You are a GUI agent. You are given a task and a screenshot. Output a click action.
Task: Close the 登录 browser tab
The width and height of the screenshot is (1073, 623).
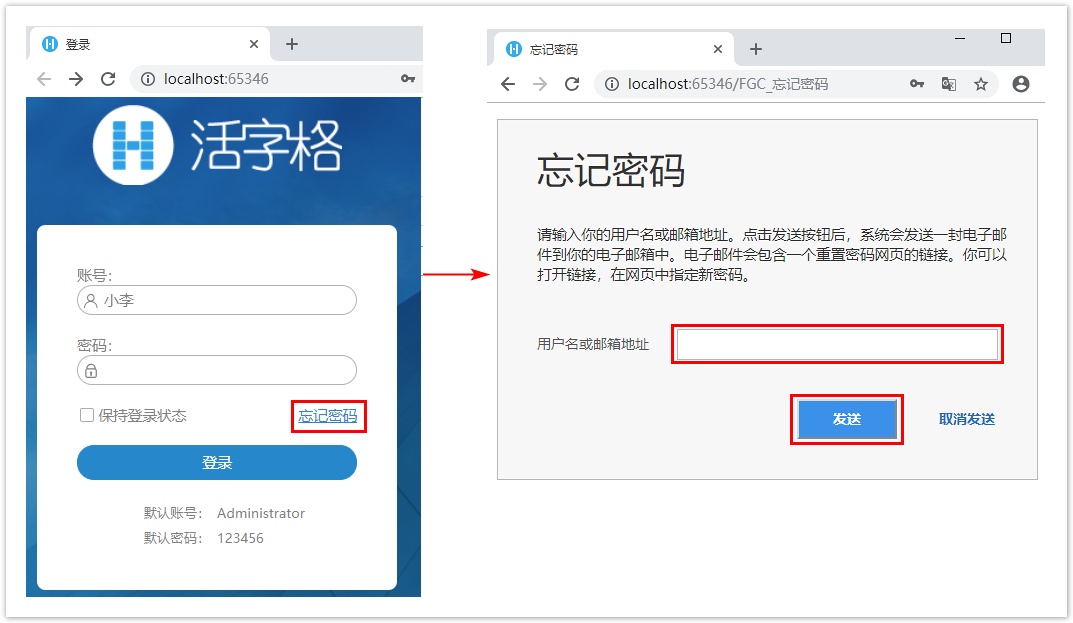point(254,44)
